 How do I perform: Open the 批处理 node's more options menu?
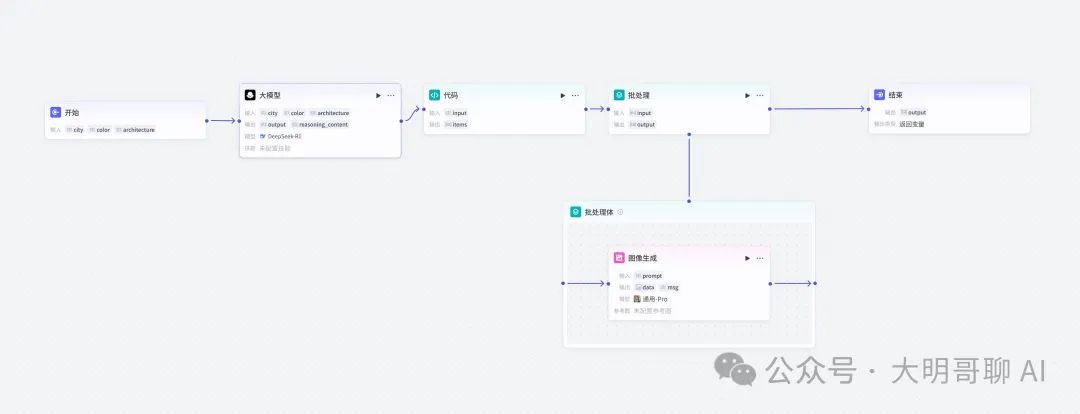pyautogui.click(x=760, y=95)
